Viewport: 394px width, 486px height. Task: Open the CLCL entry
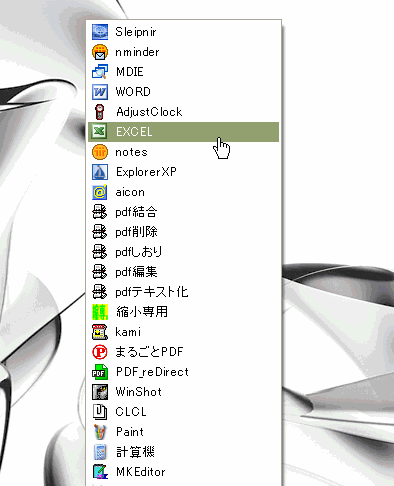tap(183, 412)
